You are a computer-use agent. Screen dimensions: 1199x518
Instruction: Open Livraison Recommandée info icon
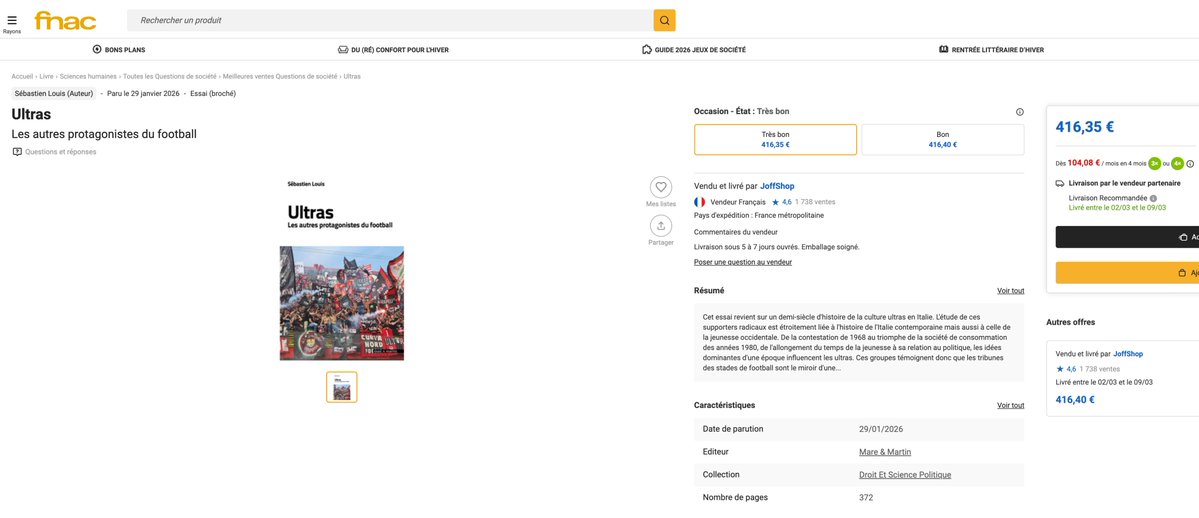1153,198
